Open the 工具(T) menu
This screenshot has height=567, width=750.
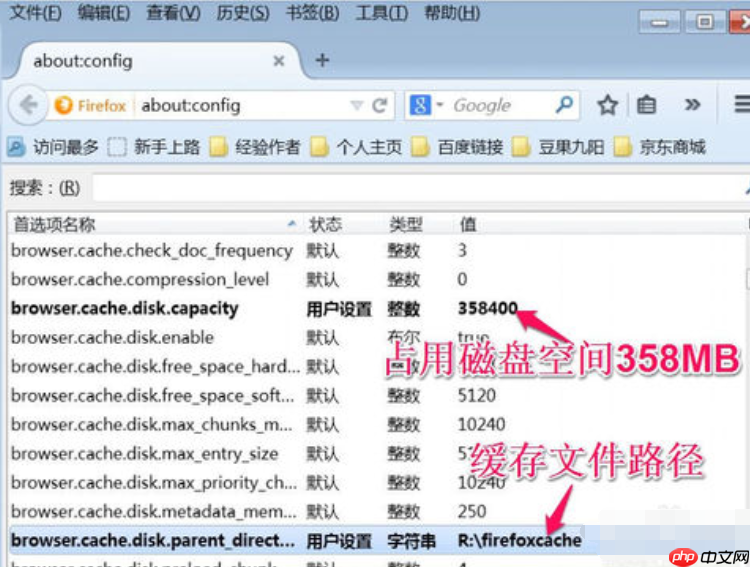tap(382, 13)
